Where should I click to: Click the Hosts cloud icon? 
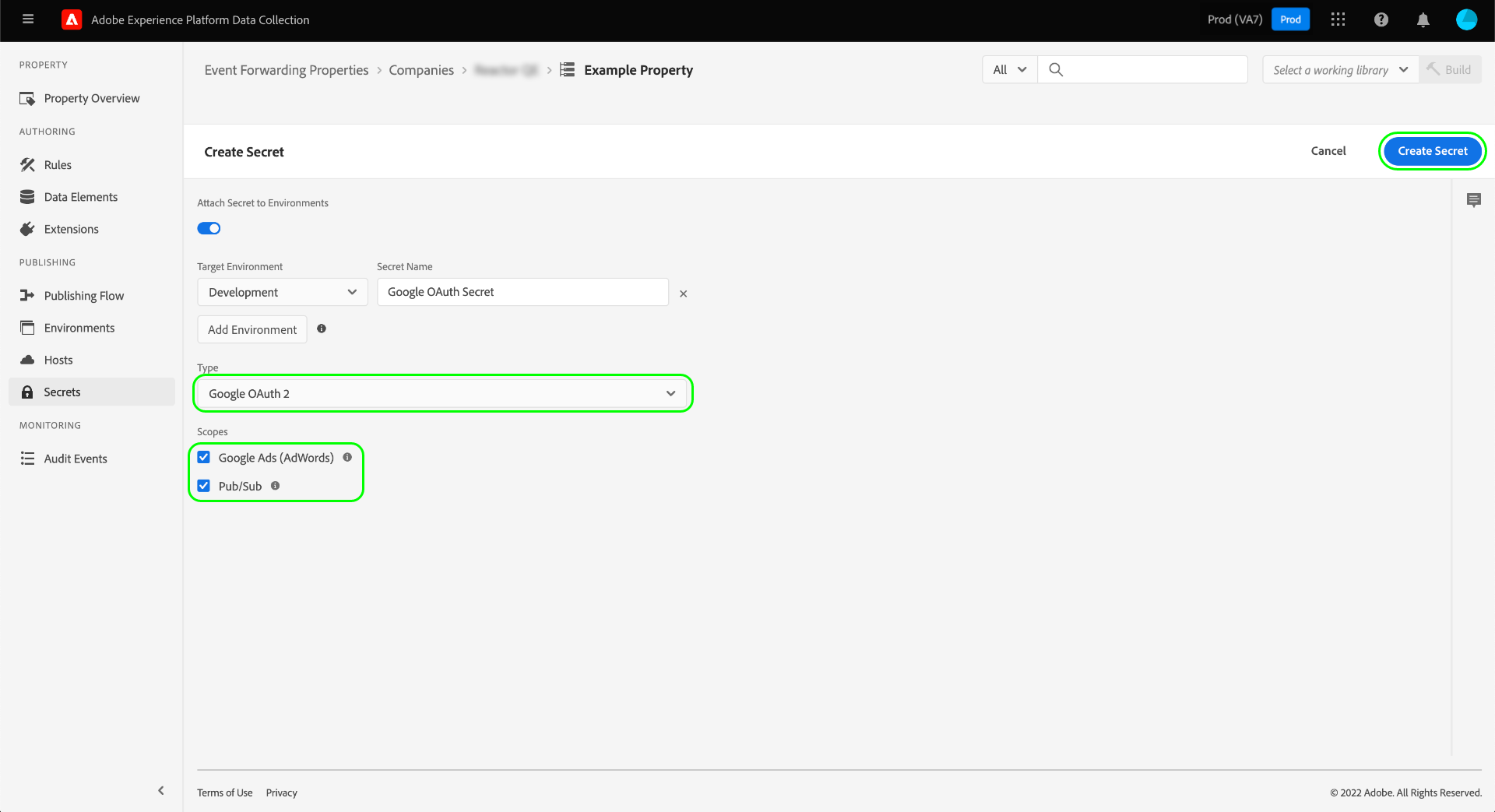pos(27,360)
